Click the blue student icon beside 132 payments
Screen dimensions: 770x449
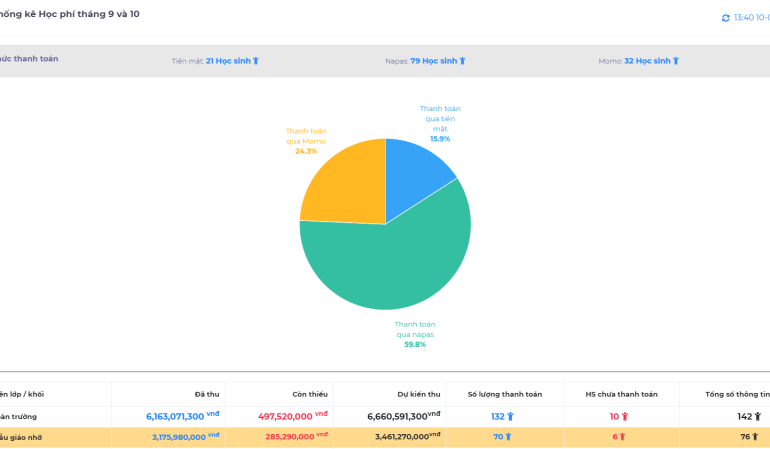pos(510,416)
